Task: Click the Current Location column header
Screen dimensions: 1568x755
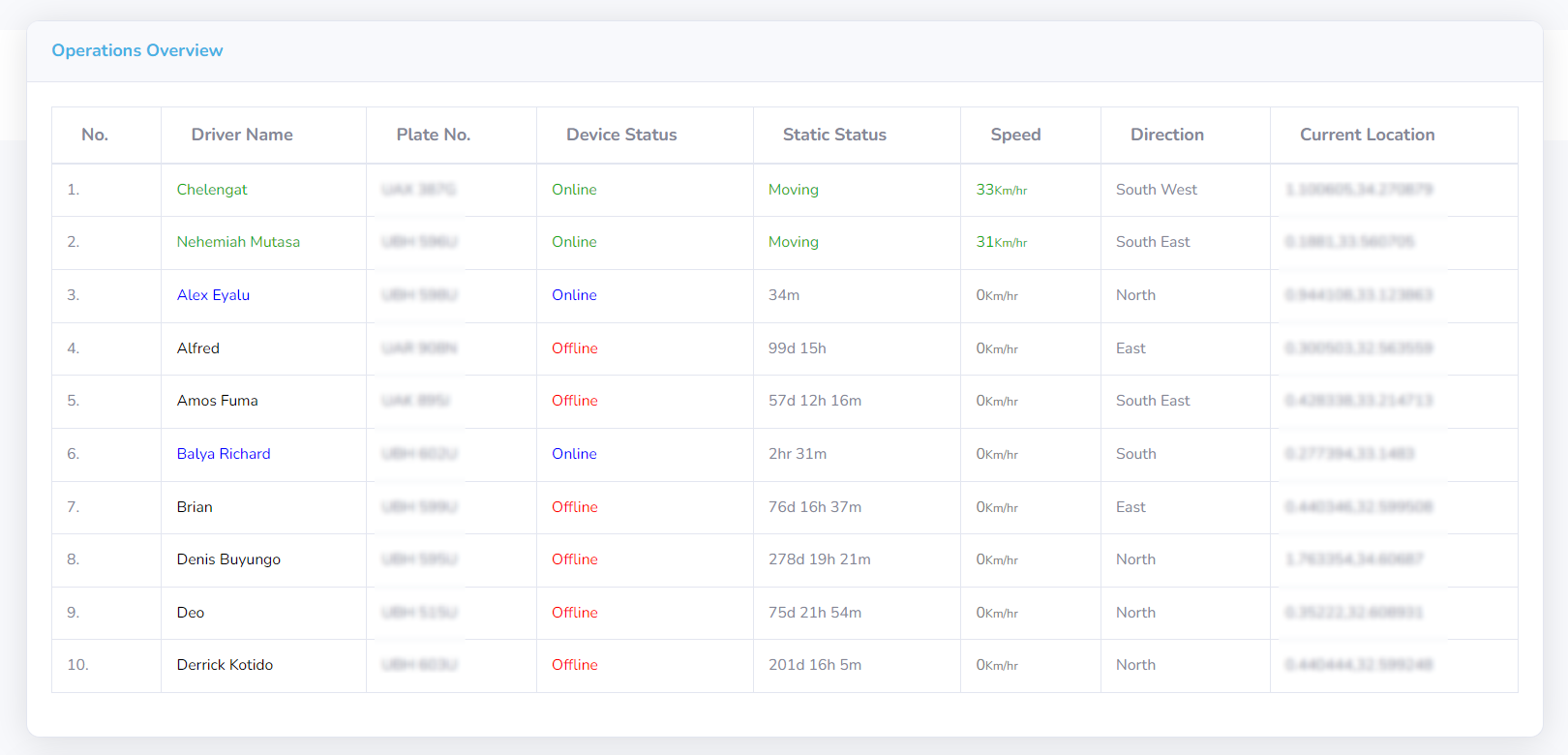Action: pos(1367,135)
